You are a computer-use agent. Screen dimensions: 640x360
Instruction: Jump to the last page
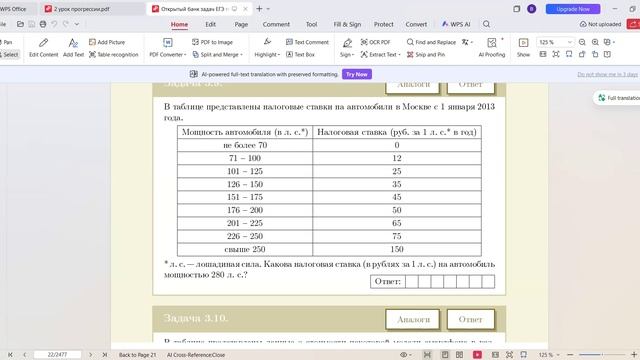click(x=105, y=355)
